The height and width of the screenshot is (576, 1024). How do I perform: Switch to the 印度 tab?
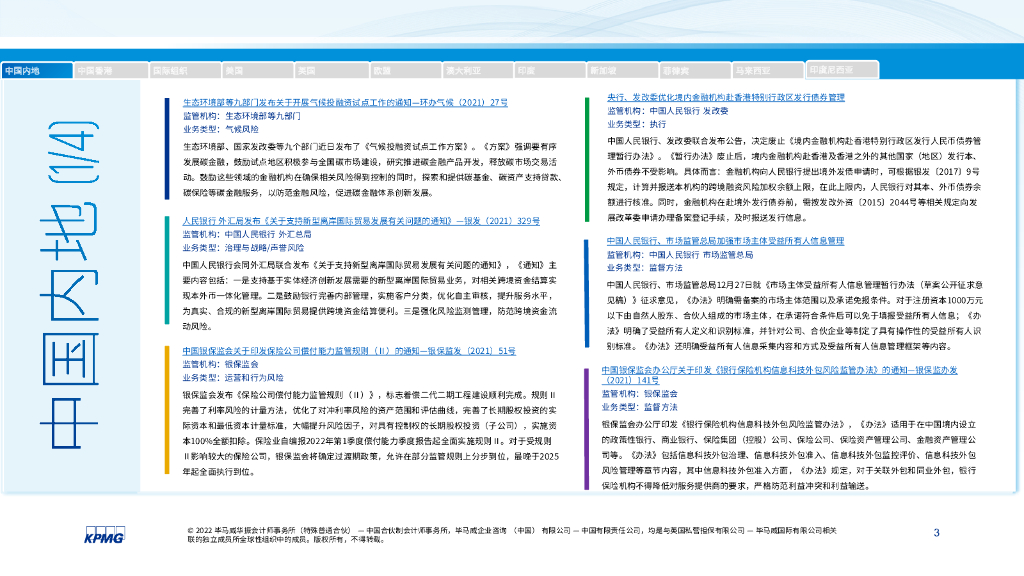point(550,71)
